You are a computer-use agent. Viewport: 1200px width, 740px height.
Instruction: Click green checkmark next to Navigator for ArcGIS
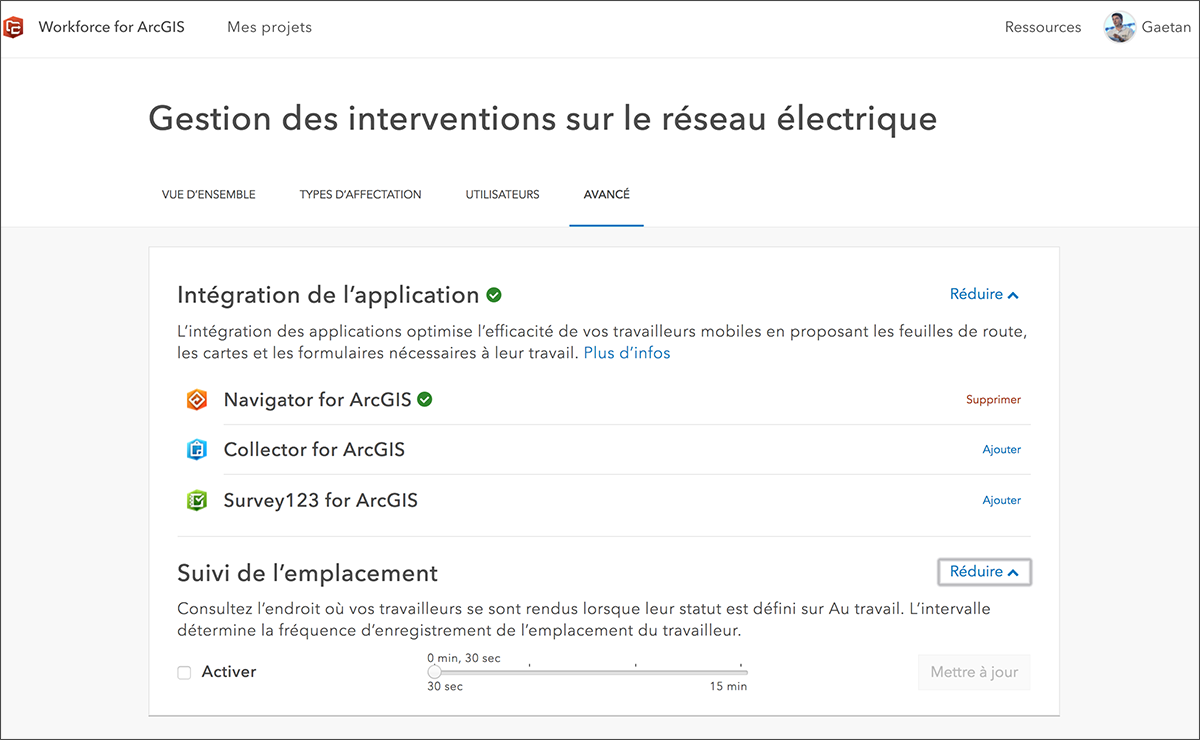coord(425,400)
